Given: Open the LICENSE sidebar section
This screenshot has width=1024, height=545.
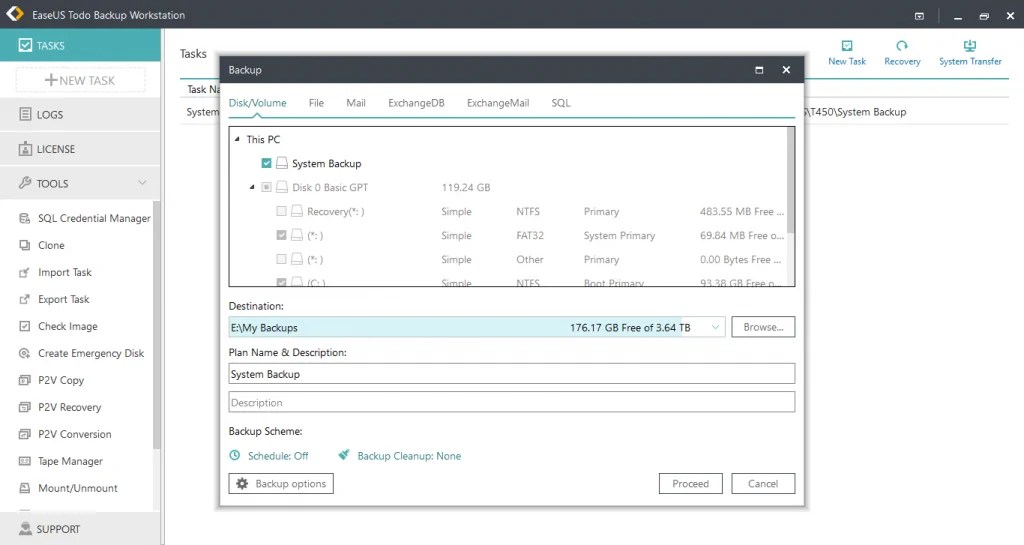Looking at the screenshot, I should 80,149.
